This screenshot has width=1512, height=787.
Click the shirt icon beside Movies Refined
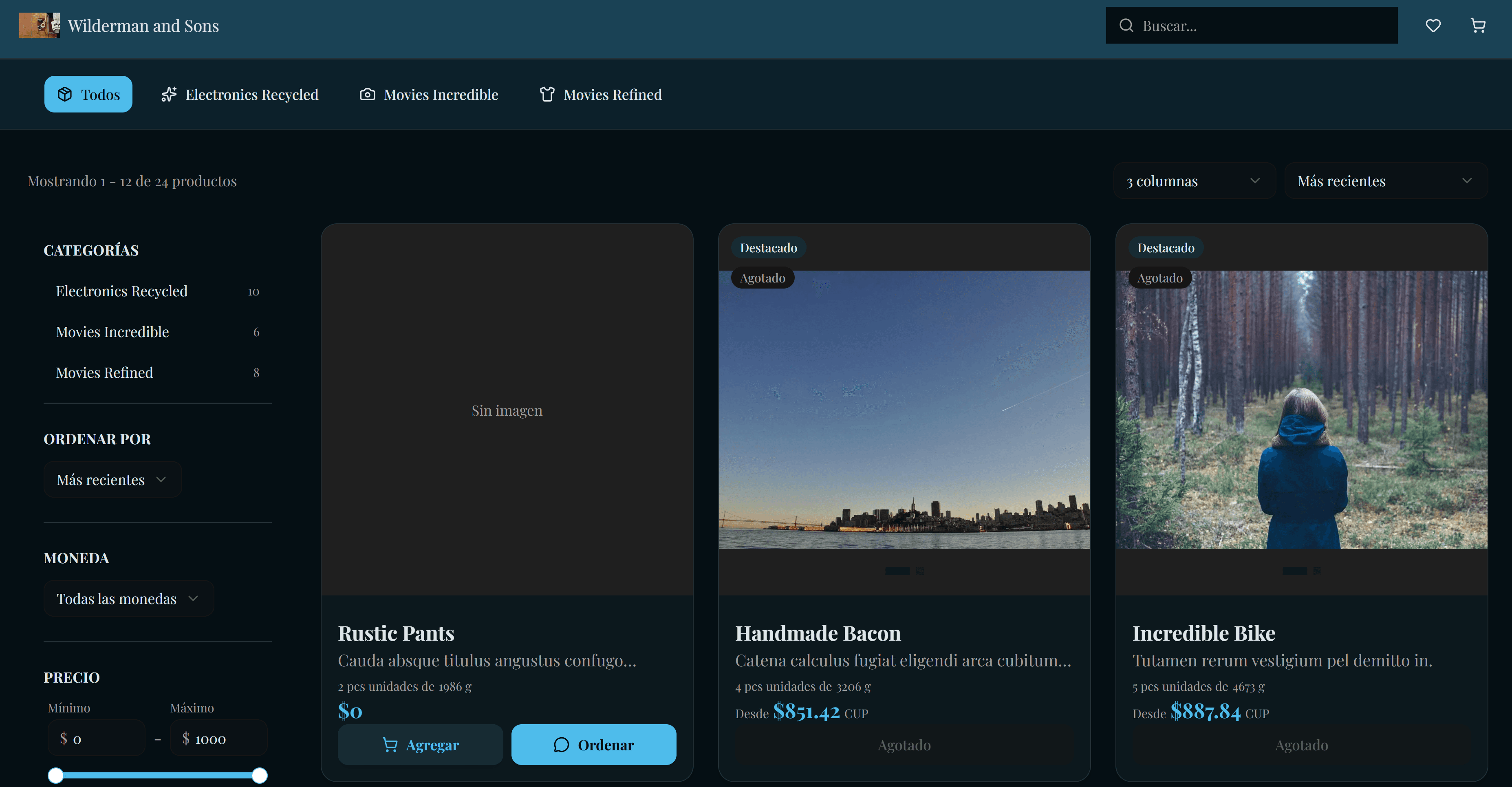point(547,95)
